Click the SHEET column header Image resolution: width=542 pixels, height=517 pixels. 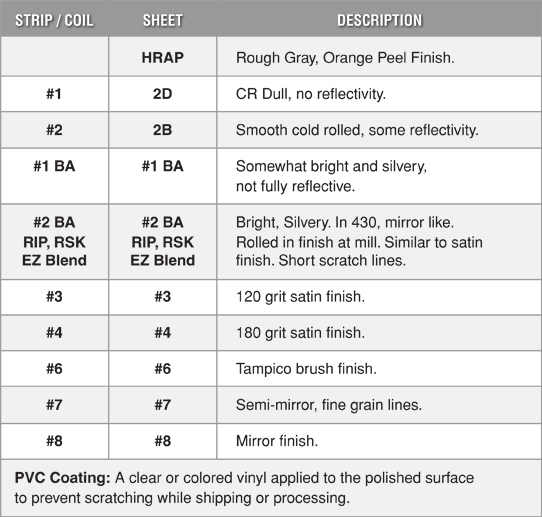pyautogui.click(x=163, y=20)
